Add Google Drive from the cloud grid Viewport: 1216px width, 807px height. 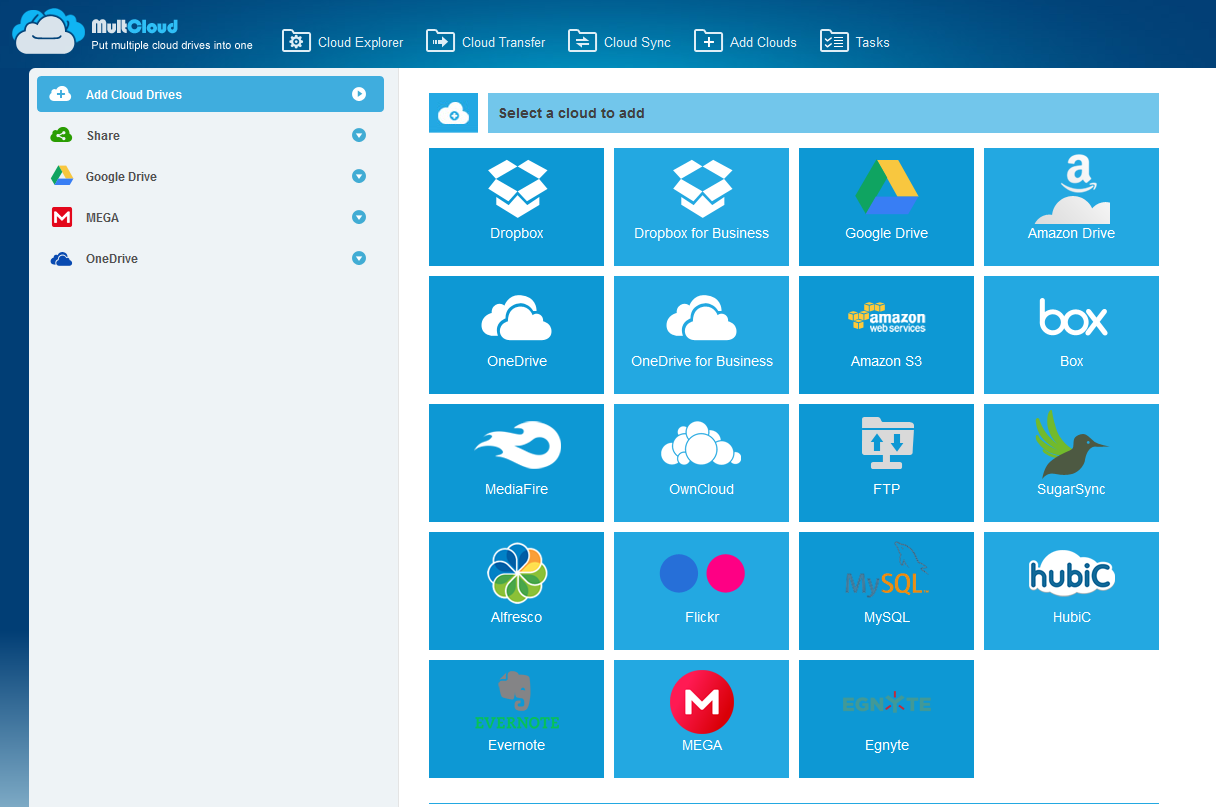pos(886,207)
